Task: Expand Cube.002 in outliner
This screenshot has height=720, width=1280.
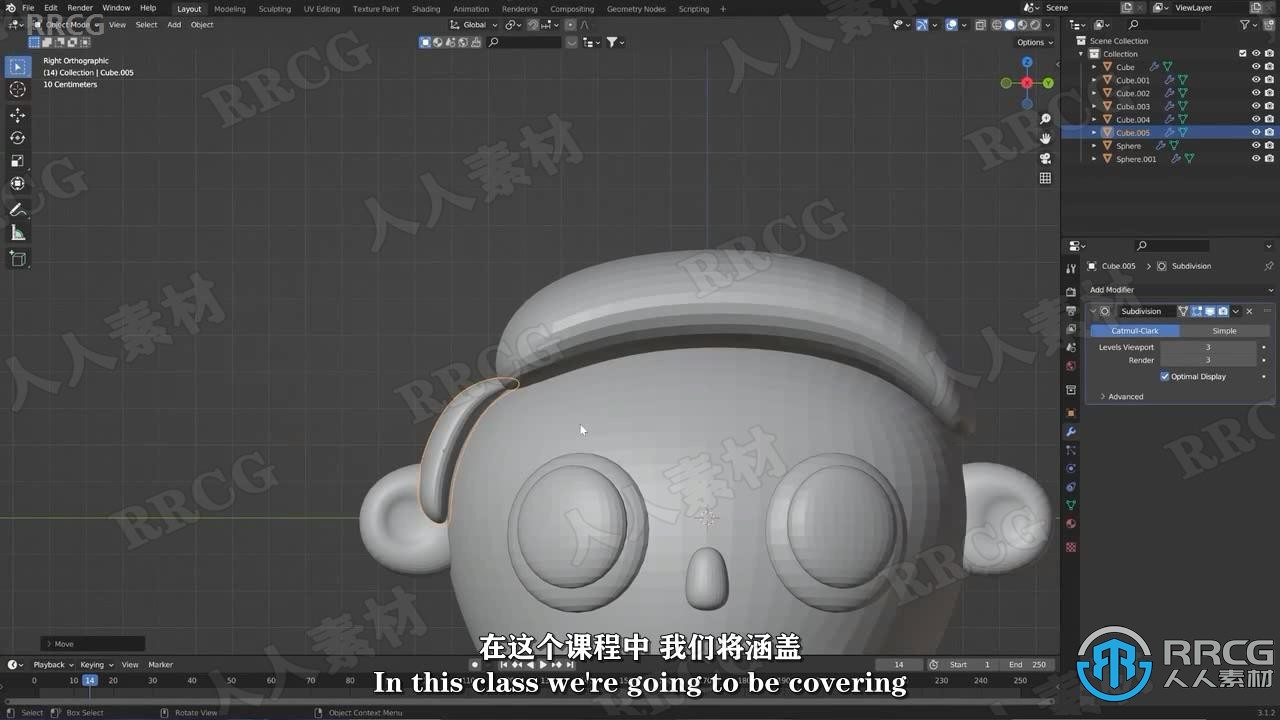Action: click(1095, 93)
